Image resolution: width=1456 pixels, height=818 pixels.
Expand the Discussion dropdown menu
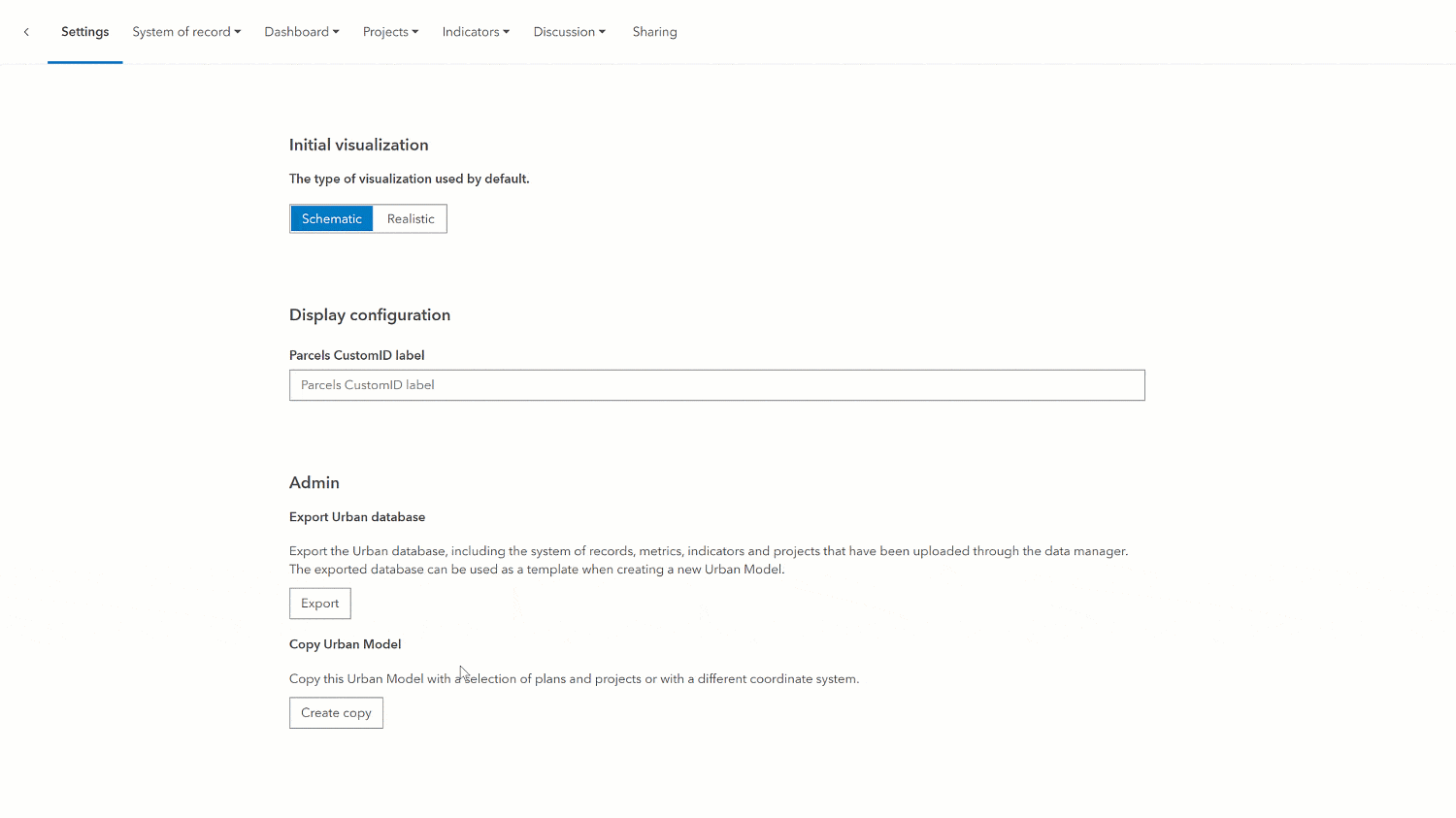[570, 32]
